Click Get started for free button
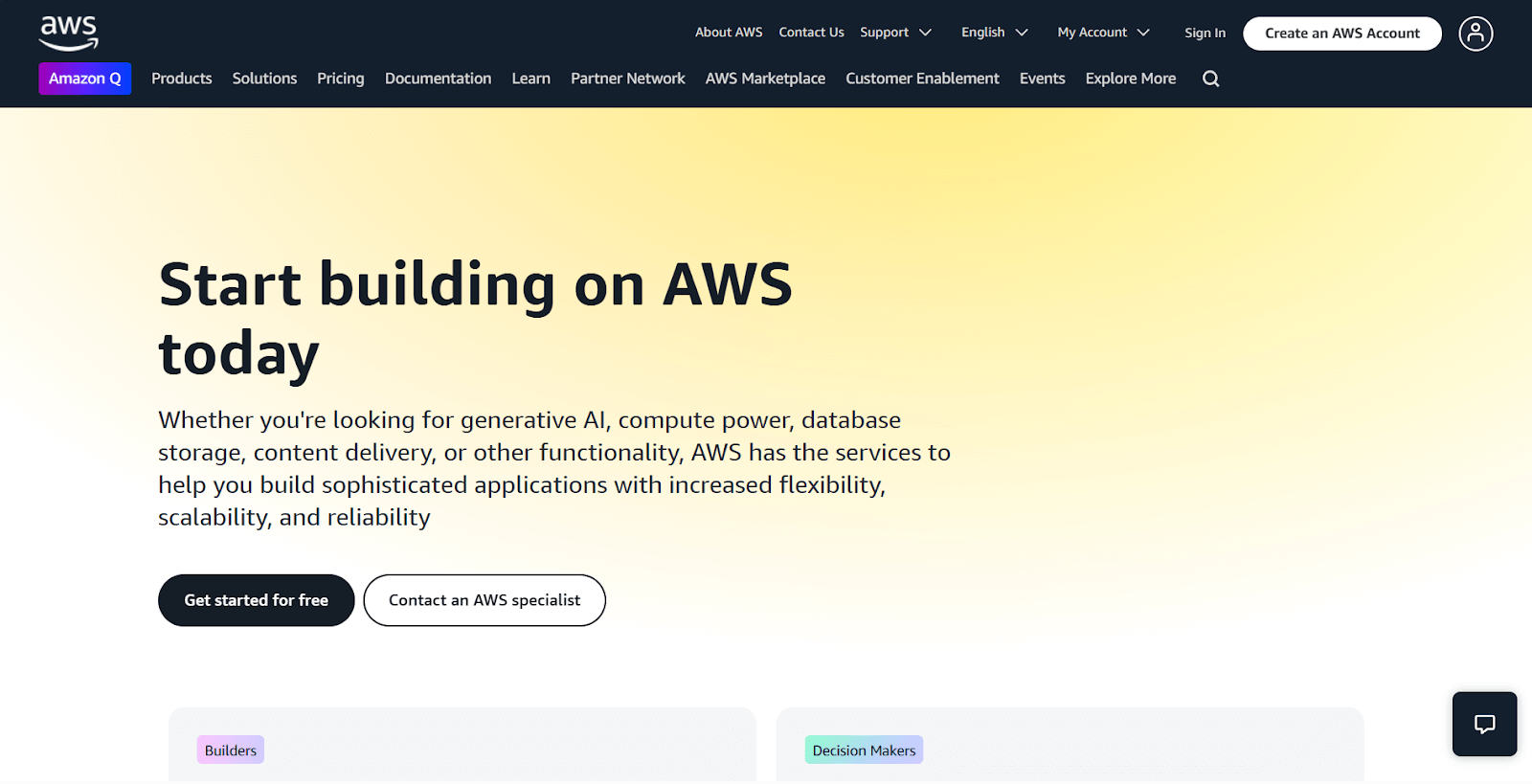 (256, 600)
